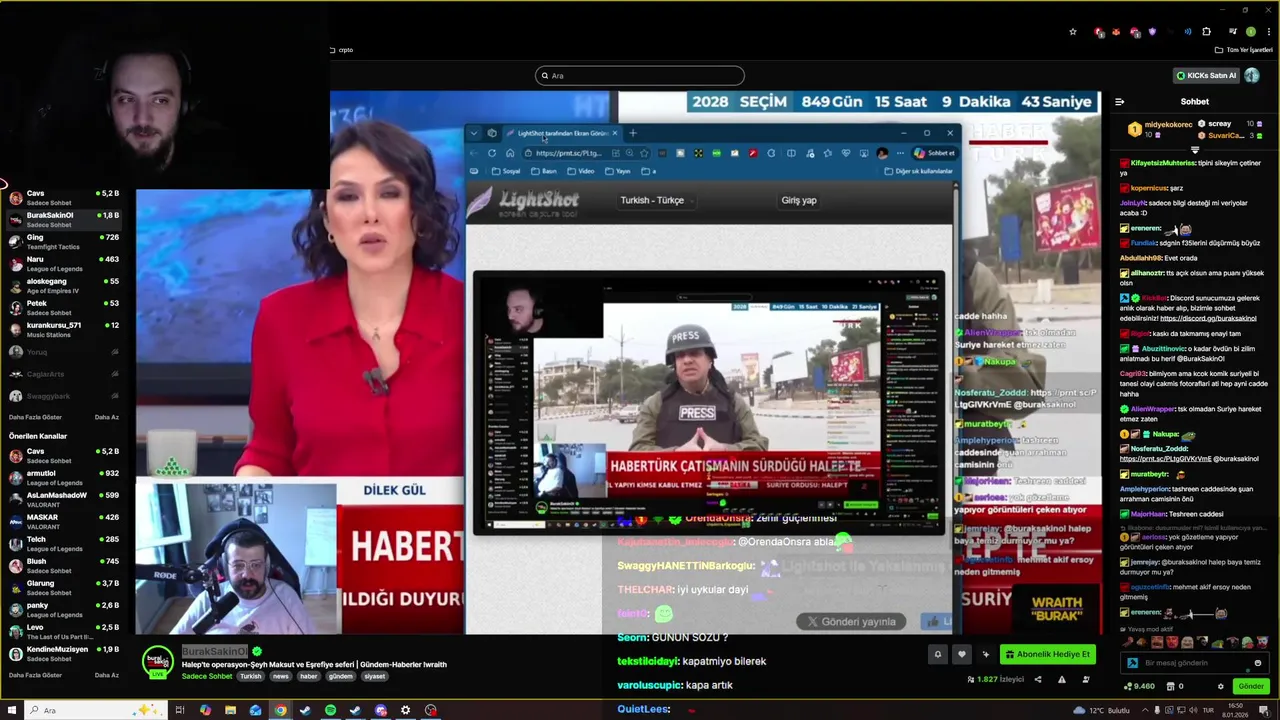Image resolution: width=1280 pixels, height=720 pixels.
Task: Open the user avatar beside KICKs Satın Al
Action: click(x=1251, y=75)
